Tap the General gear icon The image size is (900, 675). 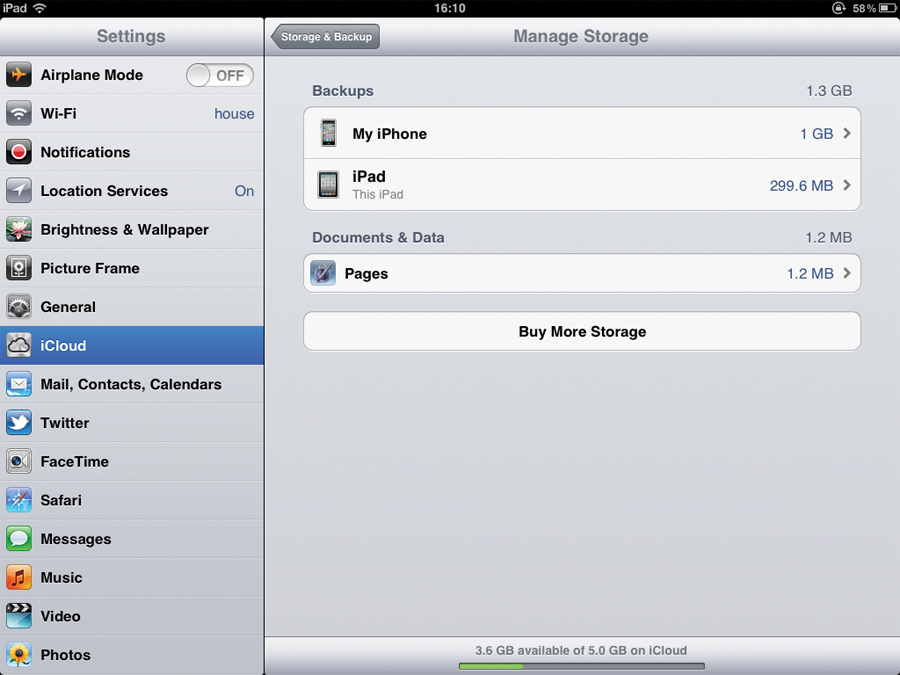[19, 307]
